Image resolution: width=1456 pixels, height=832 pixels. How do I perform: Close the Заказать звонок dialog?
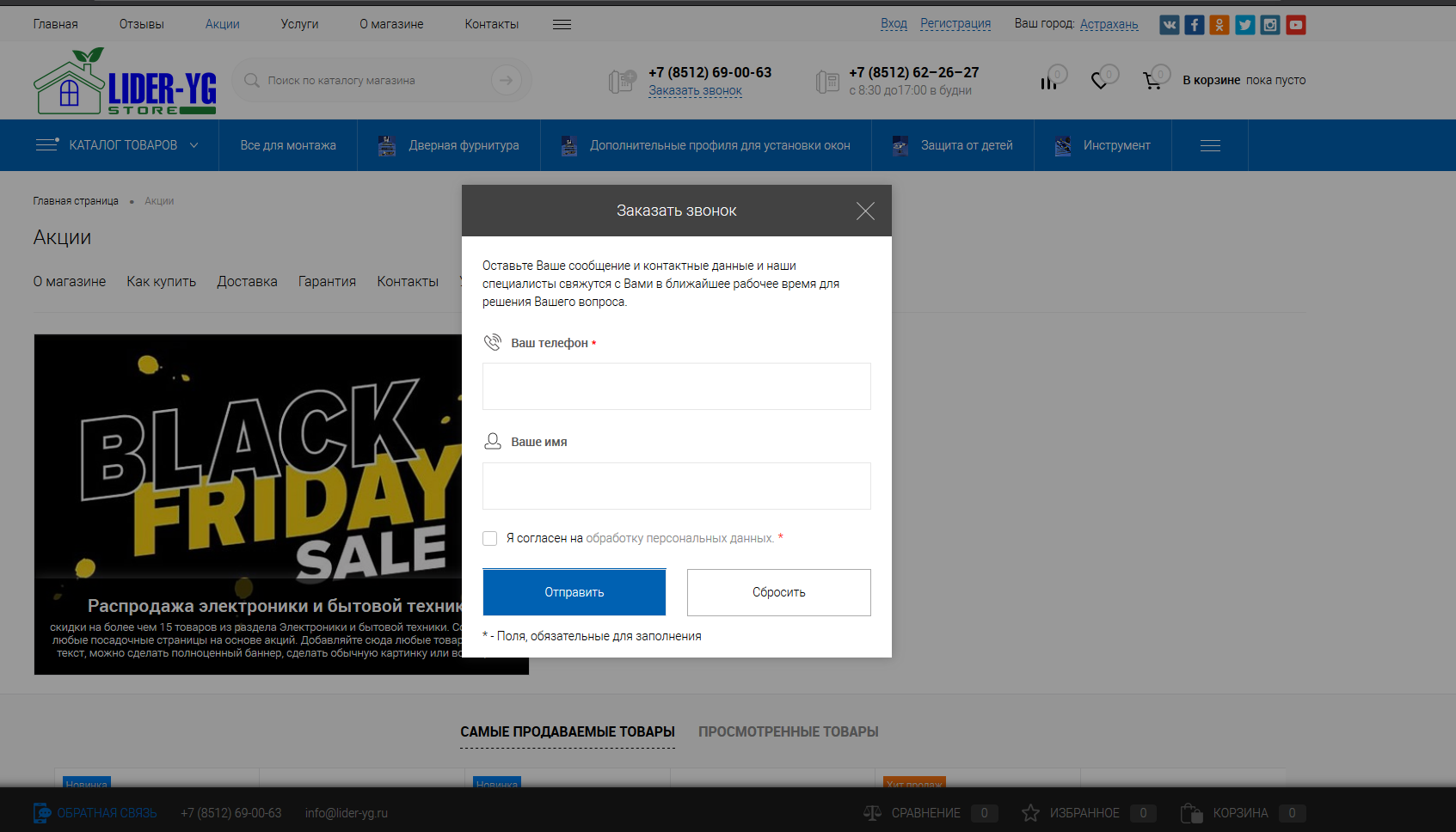click(x=865, y=211)
